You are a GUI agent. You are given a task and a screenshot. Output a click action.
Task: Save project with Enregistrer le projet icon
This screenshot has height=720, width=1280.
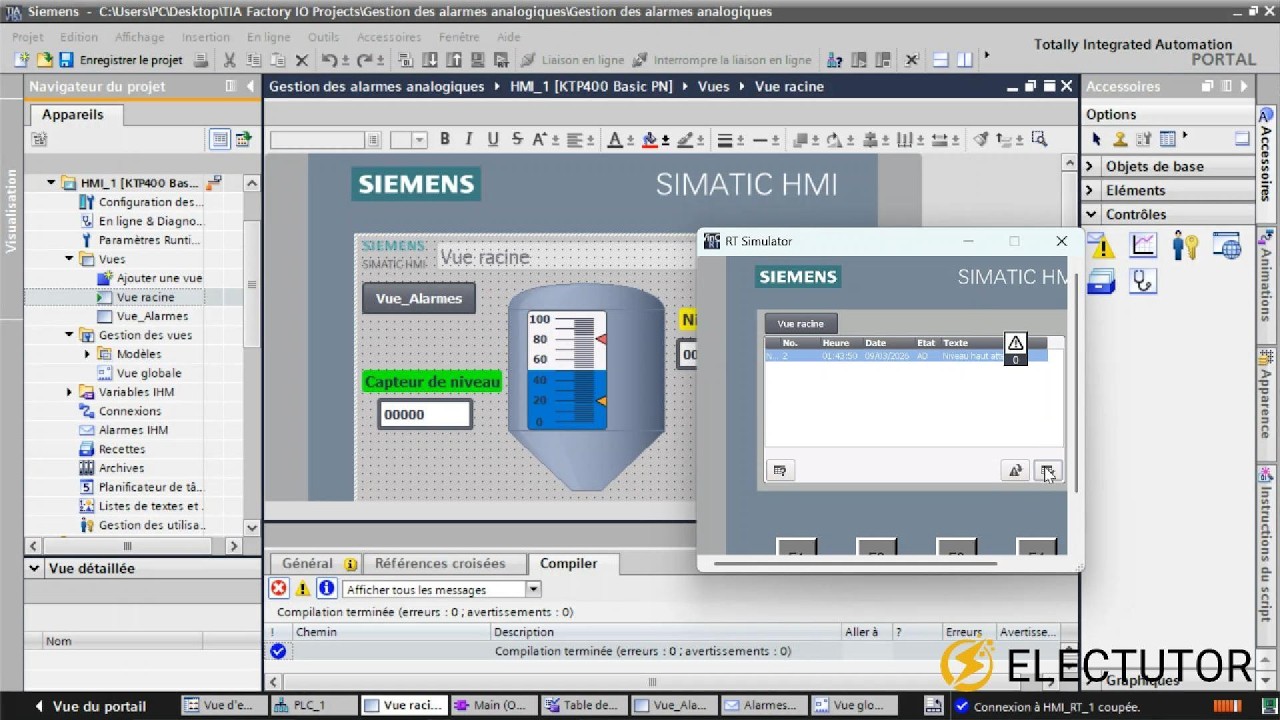[66, 60]
